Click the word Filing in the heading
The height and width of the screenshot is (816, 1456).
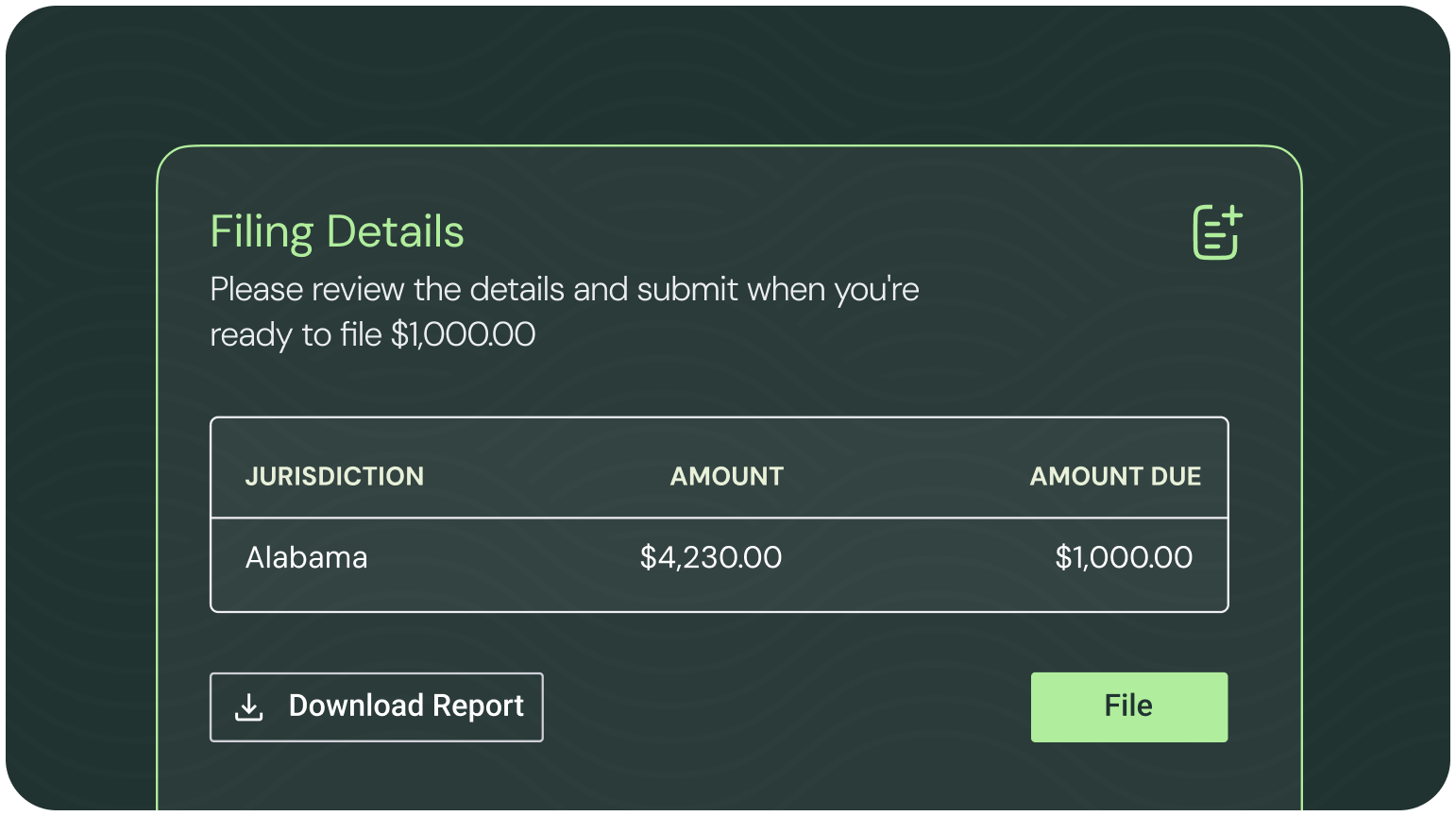262,233
